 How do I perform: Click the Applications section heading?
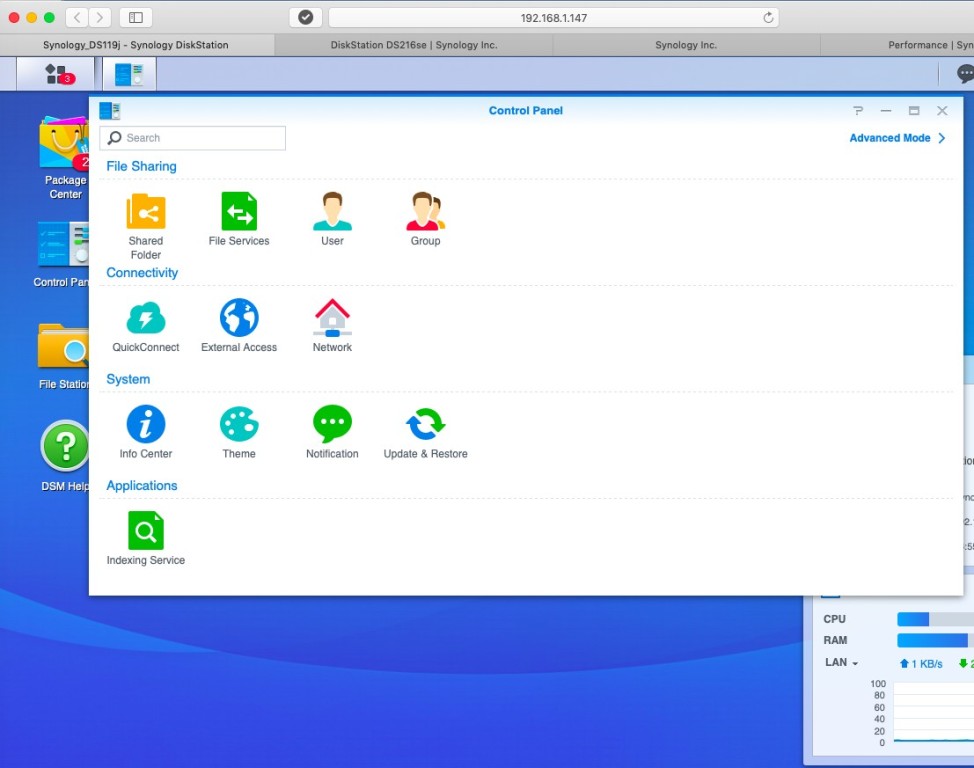(142, 486)
